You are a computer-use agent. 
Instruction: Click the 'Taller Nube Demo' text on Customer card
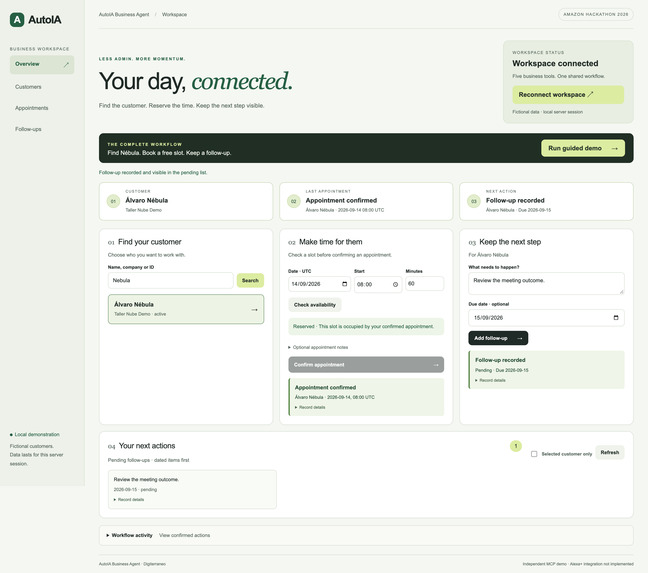pyautogui.click(x=143, y=210)
